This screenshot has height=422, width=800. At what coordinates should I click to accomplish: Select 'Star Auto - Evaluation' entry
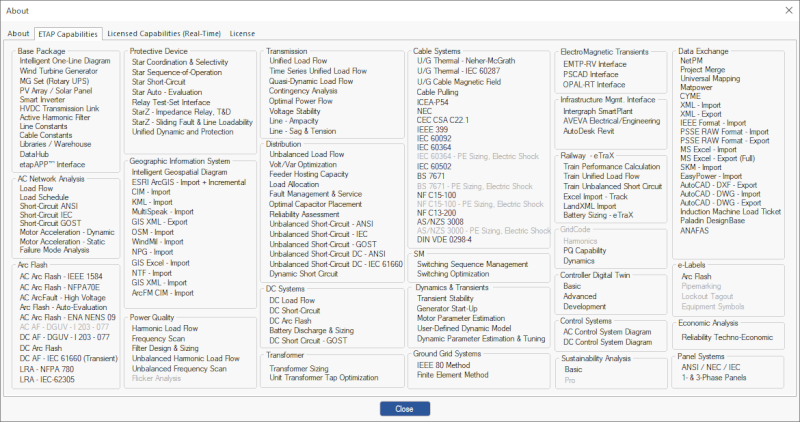[167, 92]
